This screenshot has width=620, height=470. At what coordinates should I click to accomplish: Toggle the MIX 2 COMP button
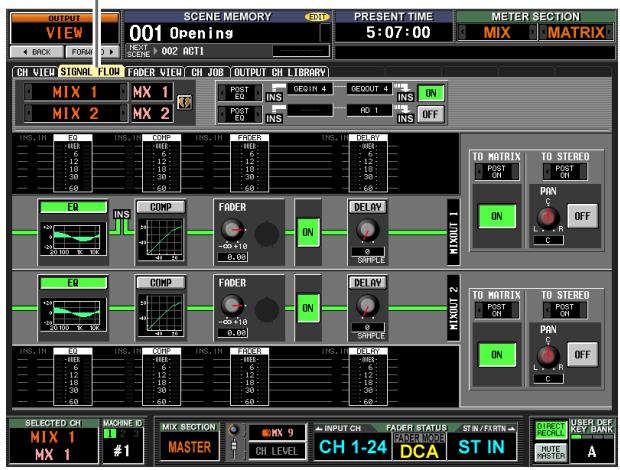[161, 282]
